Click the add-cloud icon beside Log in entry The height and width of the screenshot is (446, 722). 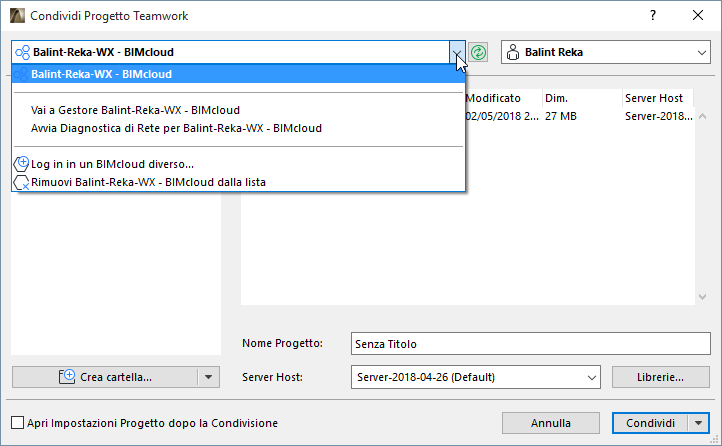[21, 164]
